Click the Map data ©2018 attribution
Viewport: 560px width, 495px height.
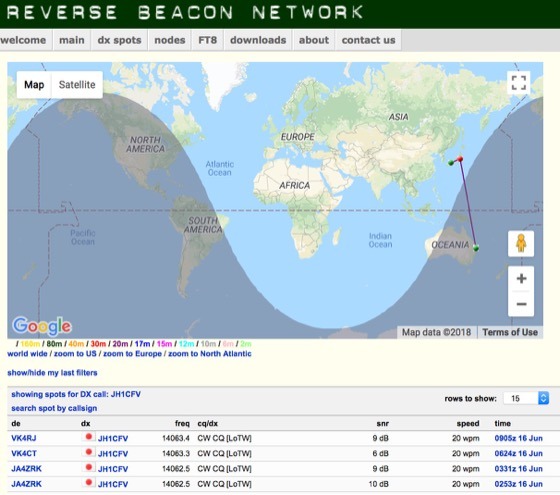[436, 332]
